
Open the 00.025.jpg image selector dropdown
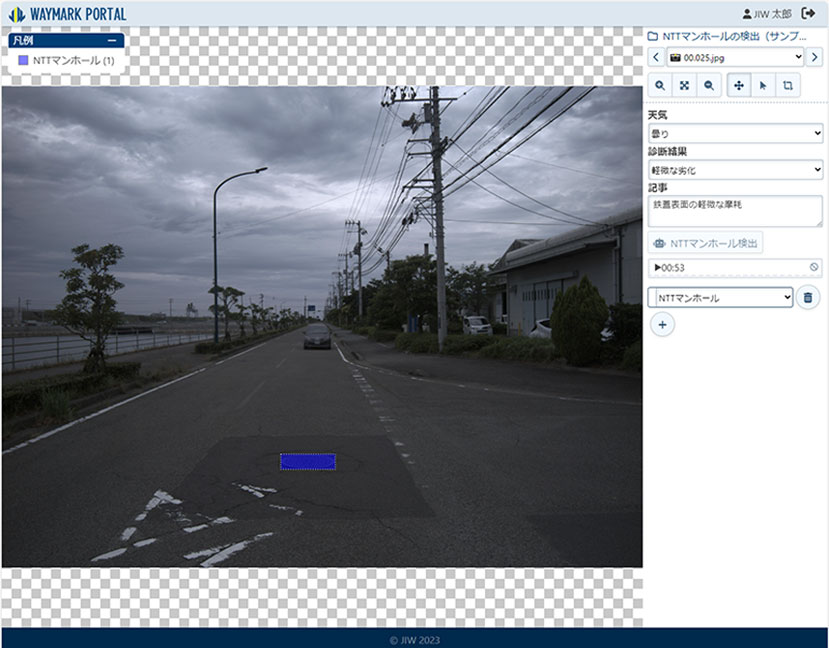(x=737, y=57)
